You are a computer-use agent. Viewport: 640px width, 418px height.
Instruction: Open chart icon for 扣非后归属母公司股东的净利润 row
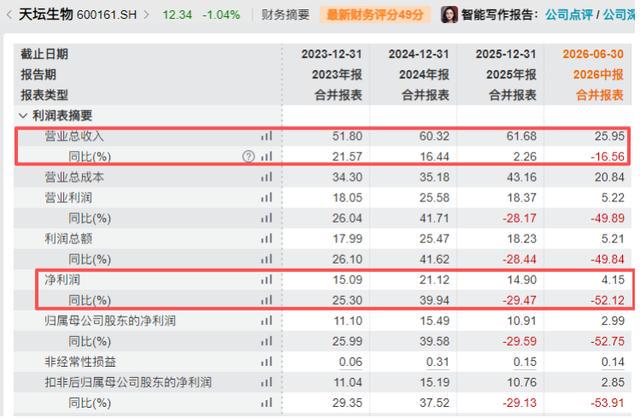(x=267, y=382)
